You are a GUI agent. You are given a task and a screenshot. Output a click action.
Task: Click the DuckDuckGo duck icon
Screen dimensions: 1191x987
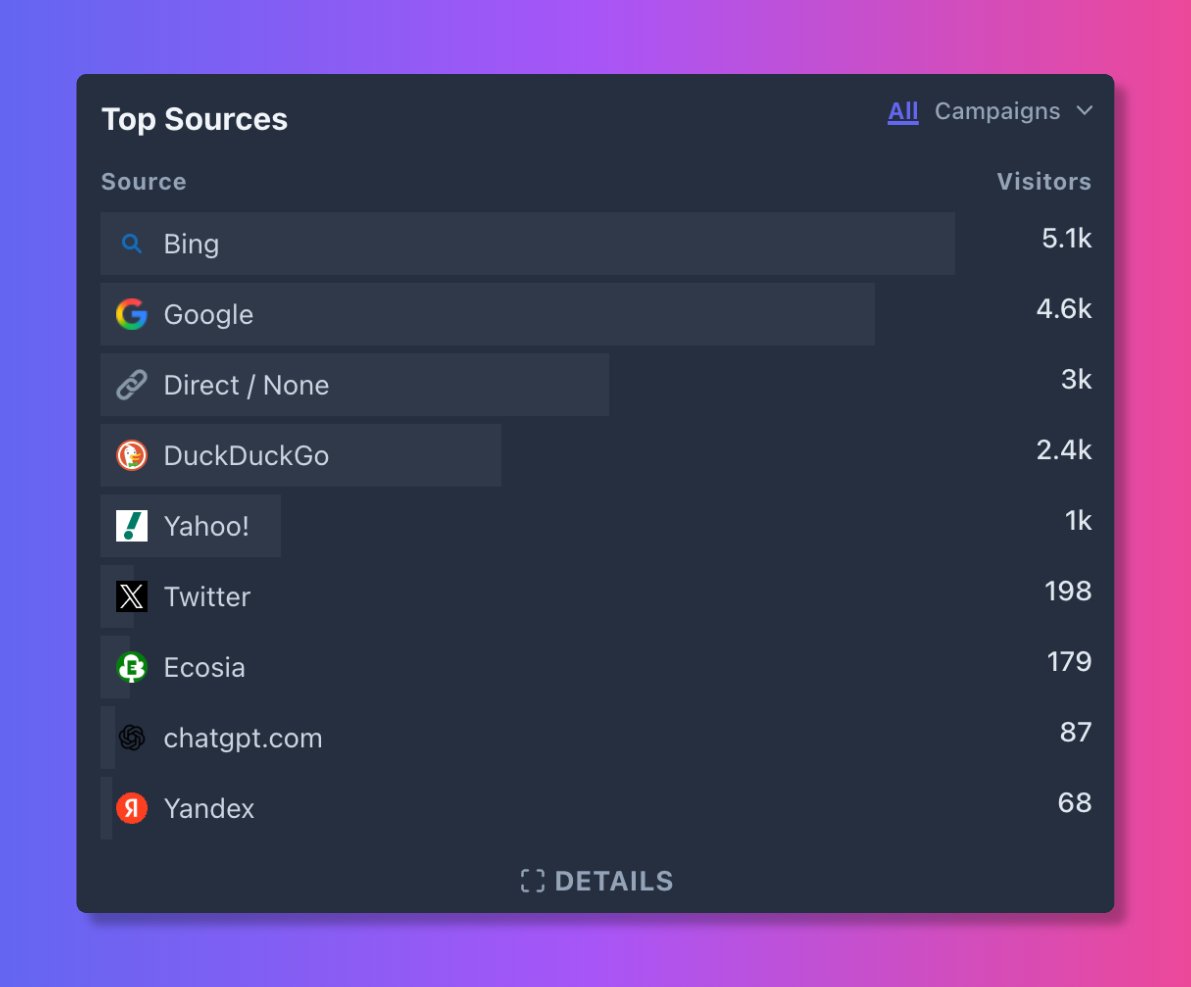point(131,456)
